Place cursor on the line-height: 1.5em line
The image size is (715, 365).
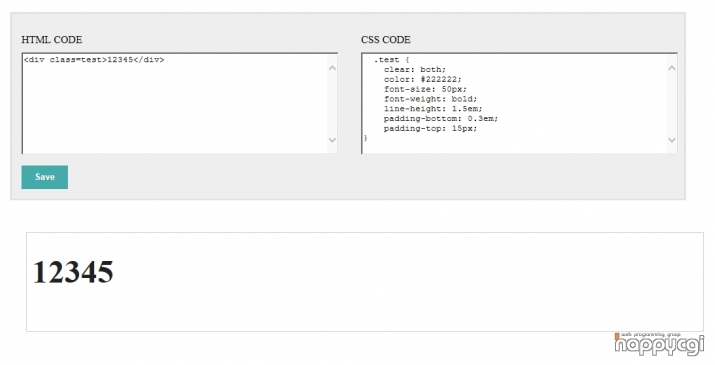(x=433, y=109)
